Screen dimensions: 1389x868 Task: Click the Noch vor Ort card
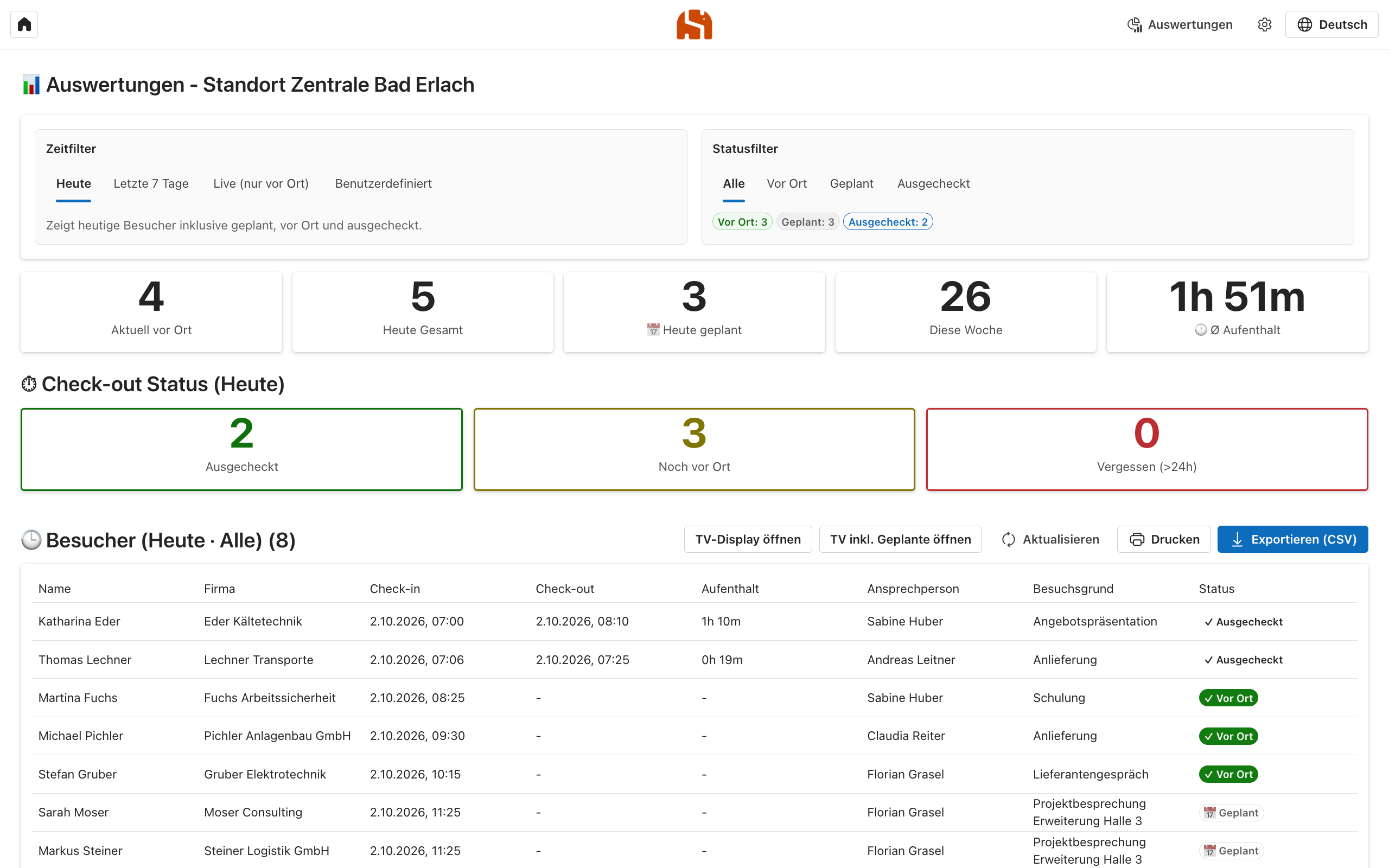click(694, 449)
